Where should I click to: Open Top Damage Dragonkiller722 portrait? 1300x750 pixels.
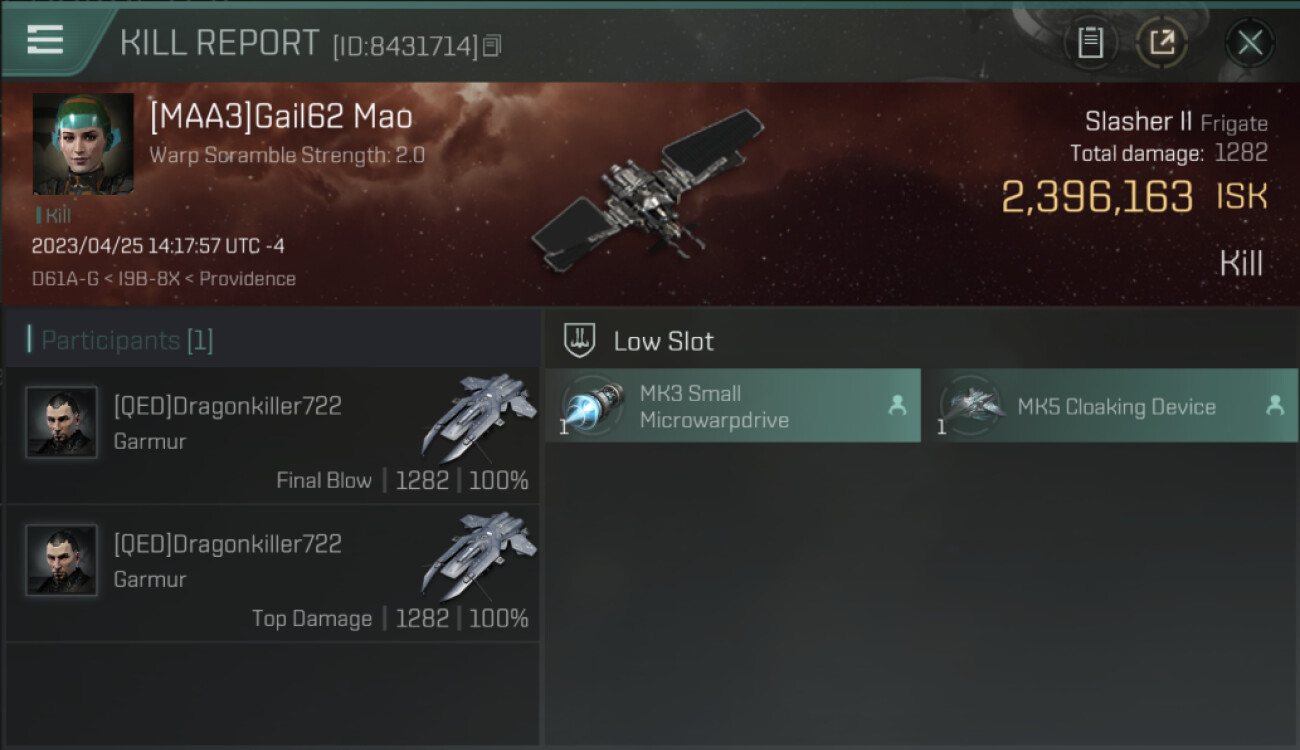tap(62, 560)
